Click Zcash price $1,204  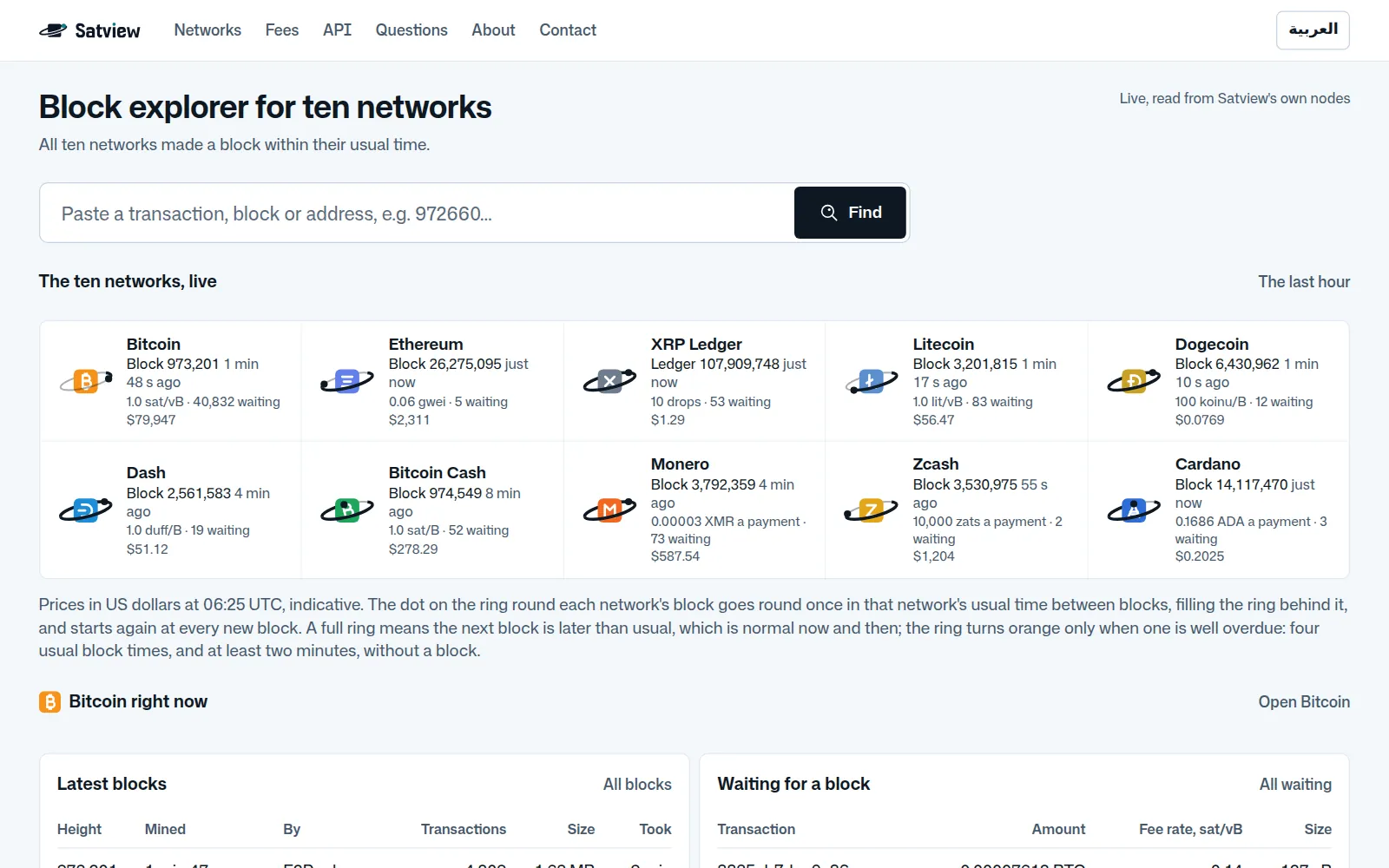pyautogui.click(x=933, y=556)
